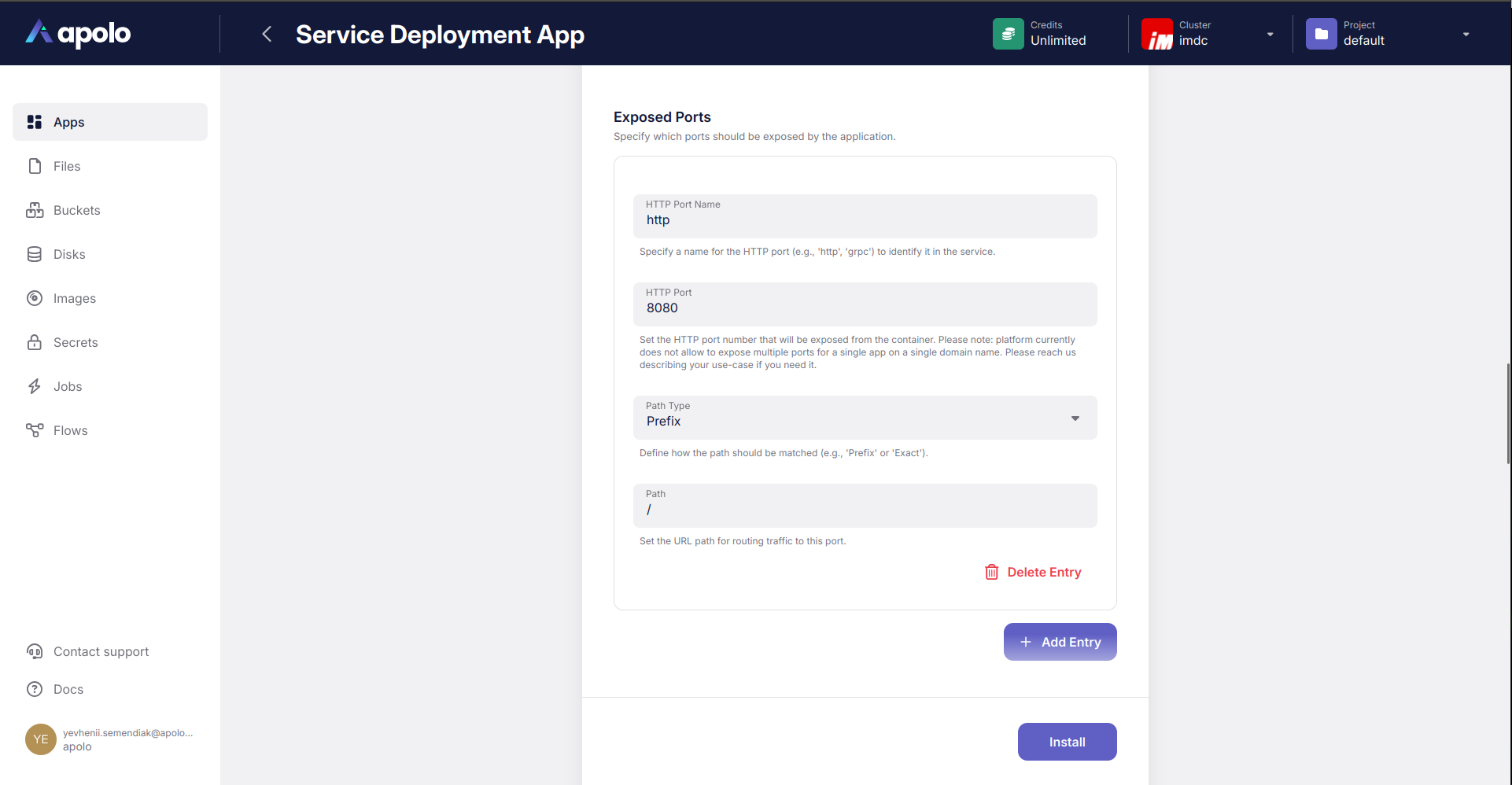Go to Files in the sidebar
This screenshot has height=785, width=1512.
coord(67,166)
